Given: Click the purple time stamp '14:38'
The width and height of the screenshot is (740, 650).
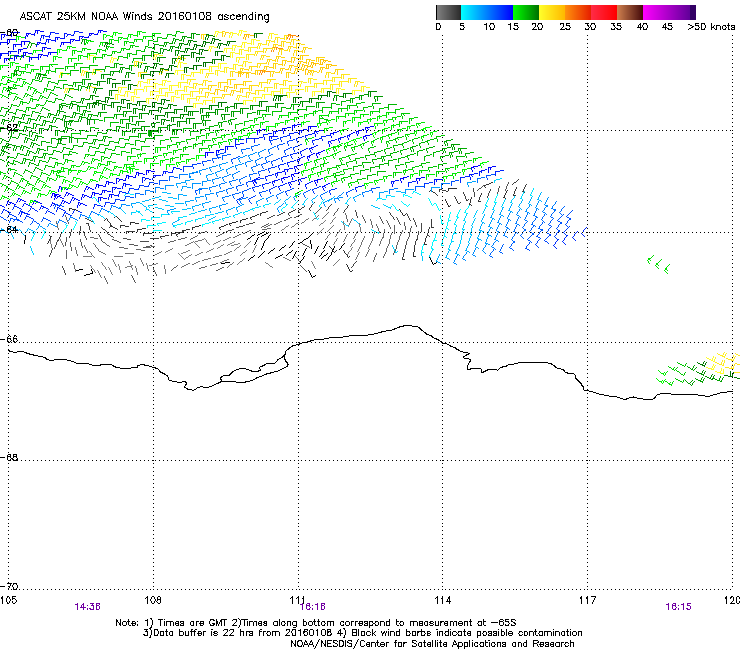Looking at the screenshot, I should pyautogui.click(x=87, y=607).
